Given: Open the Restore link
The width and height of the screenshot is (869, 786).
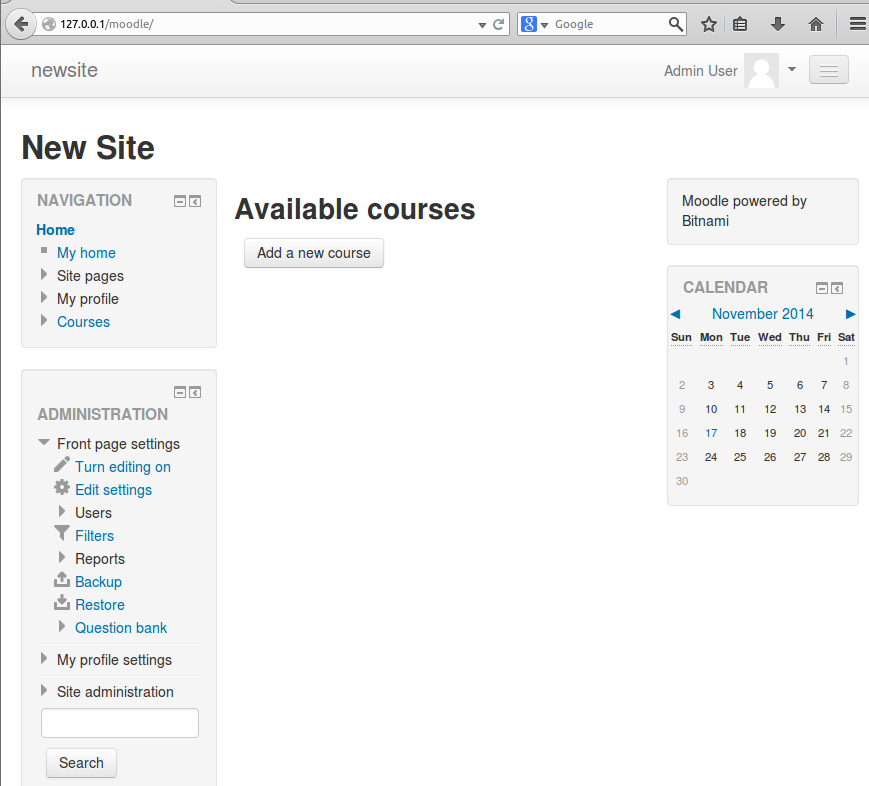Looking at the screenshot, I should click(100, 605).
